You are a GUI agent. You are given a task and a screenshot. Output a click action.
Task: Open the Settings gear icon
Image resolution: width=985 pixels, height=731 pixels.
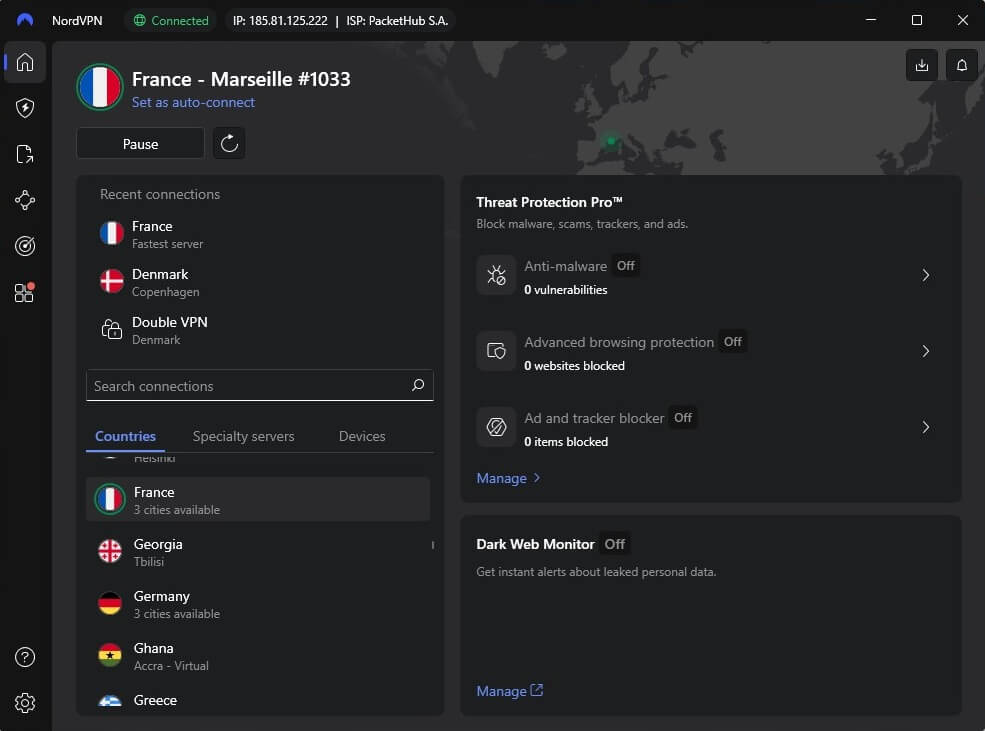point(25,703)
